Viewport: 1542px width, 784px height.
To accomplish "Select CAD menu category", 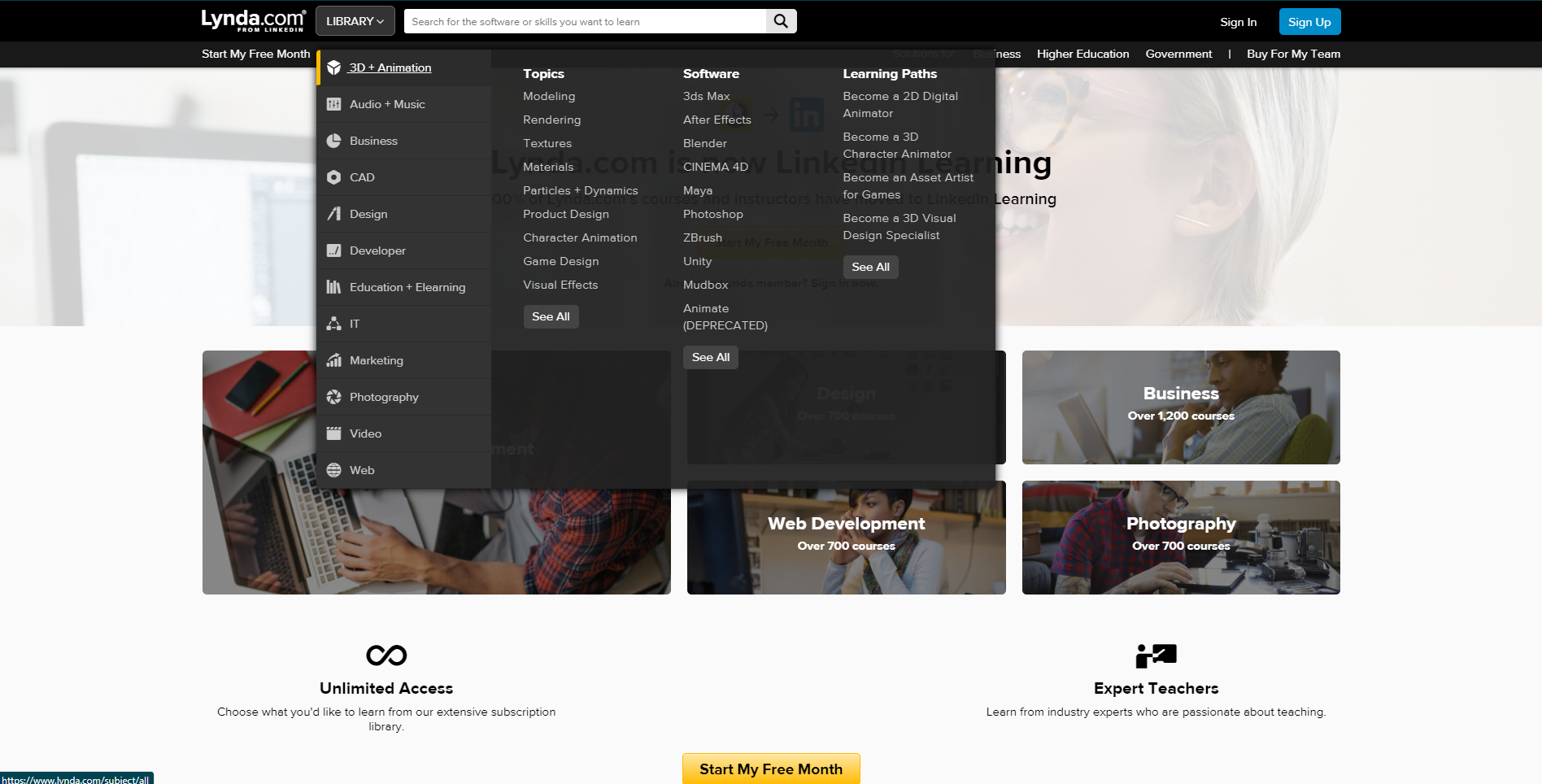I will click(403, 177).
